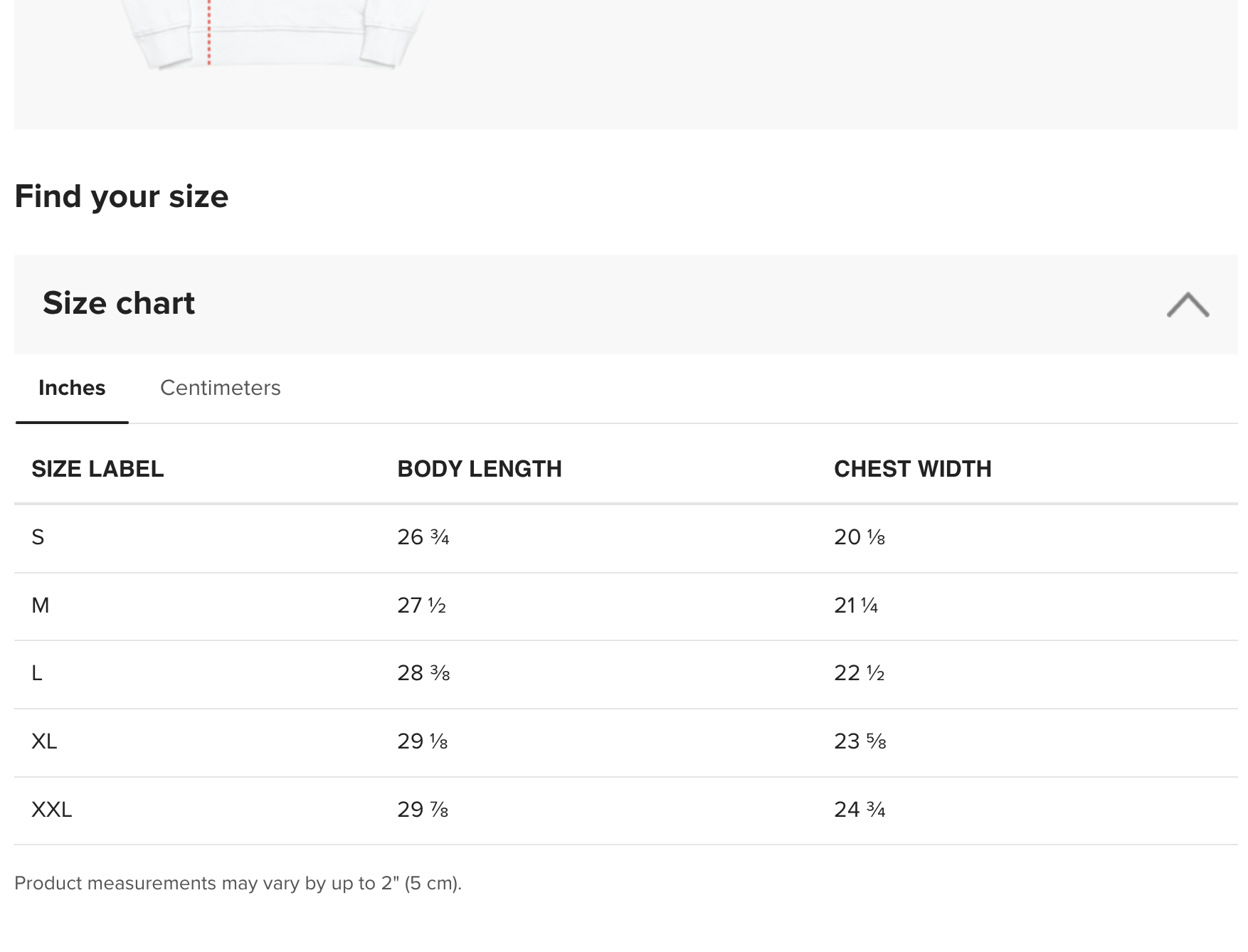Select the M size row label

pos(41,605)
